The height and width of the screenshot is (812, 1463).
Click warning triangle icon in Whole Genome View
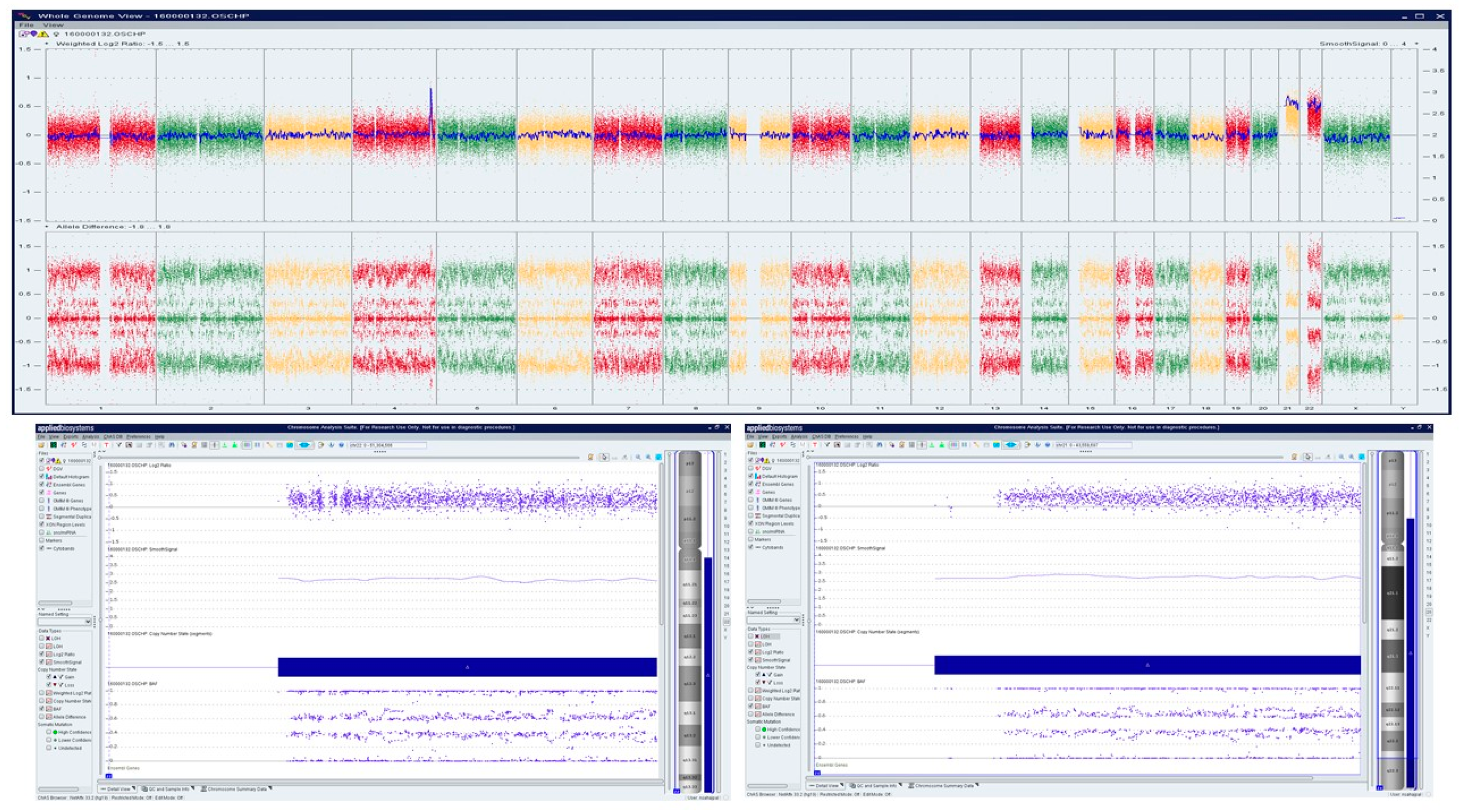point(44,34)
